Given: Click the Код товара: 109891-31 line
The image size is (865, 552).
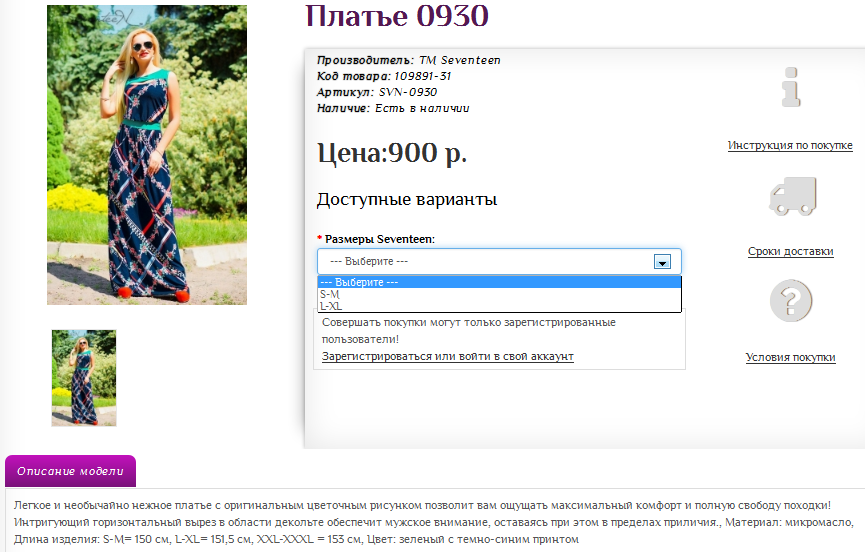Looking at the screenshot, I should pos(384,76).
